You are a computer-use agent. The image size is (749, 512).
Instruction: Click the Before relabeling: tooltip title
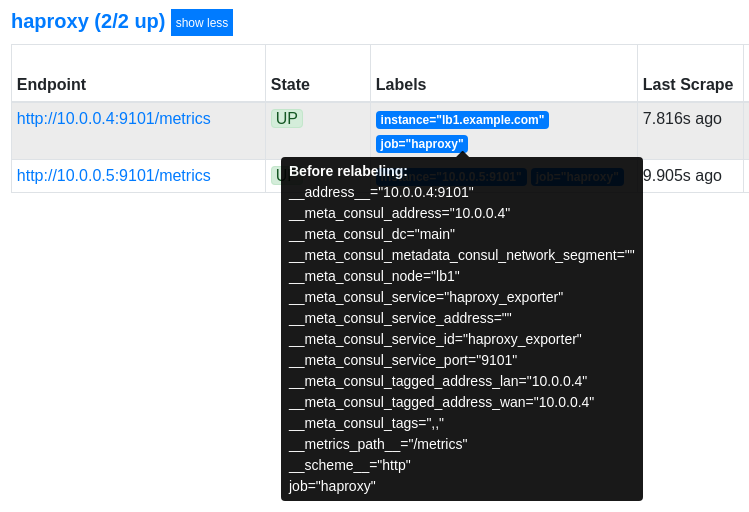coord(348,171)
